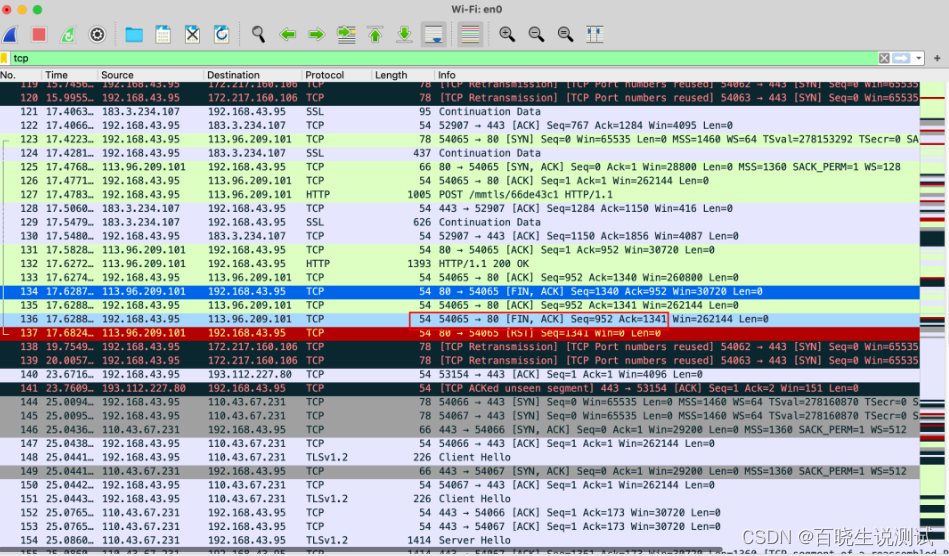This screenshot has height=556, width=949.
Task: Select packet 127 POST /mmtls/66de43c1
Action: coord(460,194)
